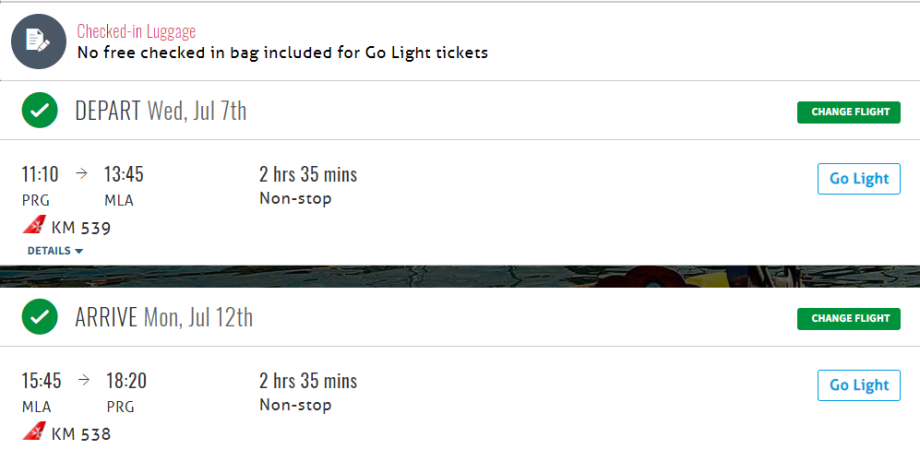Click flight number KM 539
Image resolution: width=920 pixels, height=449 pixels.
click(81, 228)
